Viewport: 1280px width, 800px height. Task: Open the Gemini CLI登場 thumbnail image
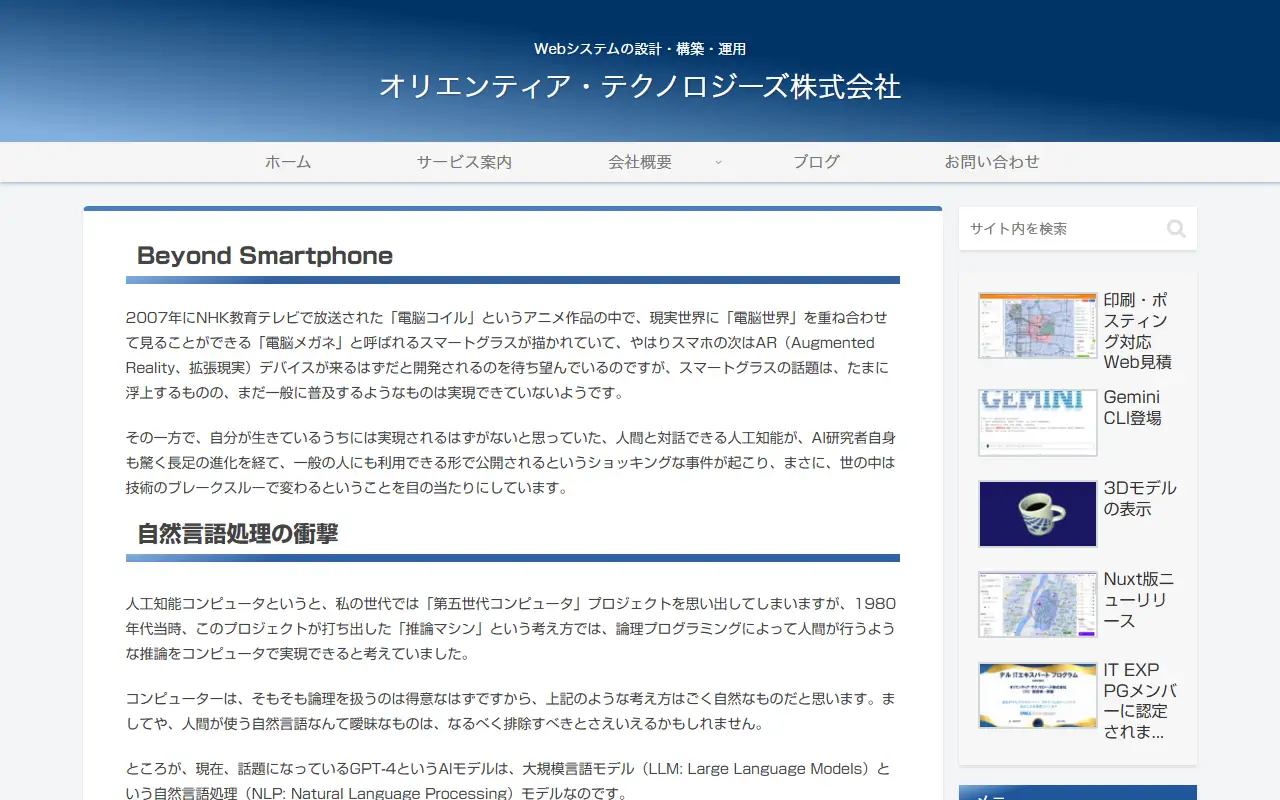click(x=1038, y=423)
